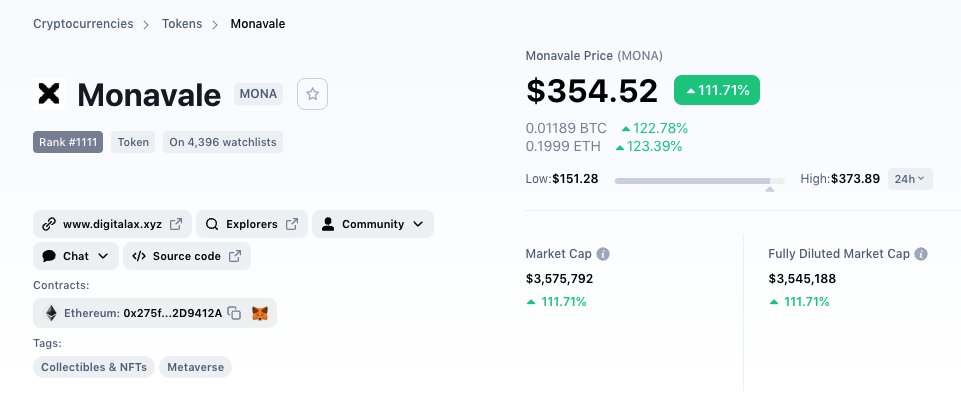Click the Market Cap value $3,575,792
Screen dimensions: 961x398
560,279
